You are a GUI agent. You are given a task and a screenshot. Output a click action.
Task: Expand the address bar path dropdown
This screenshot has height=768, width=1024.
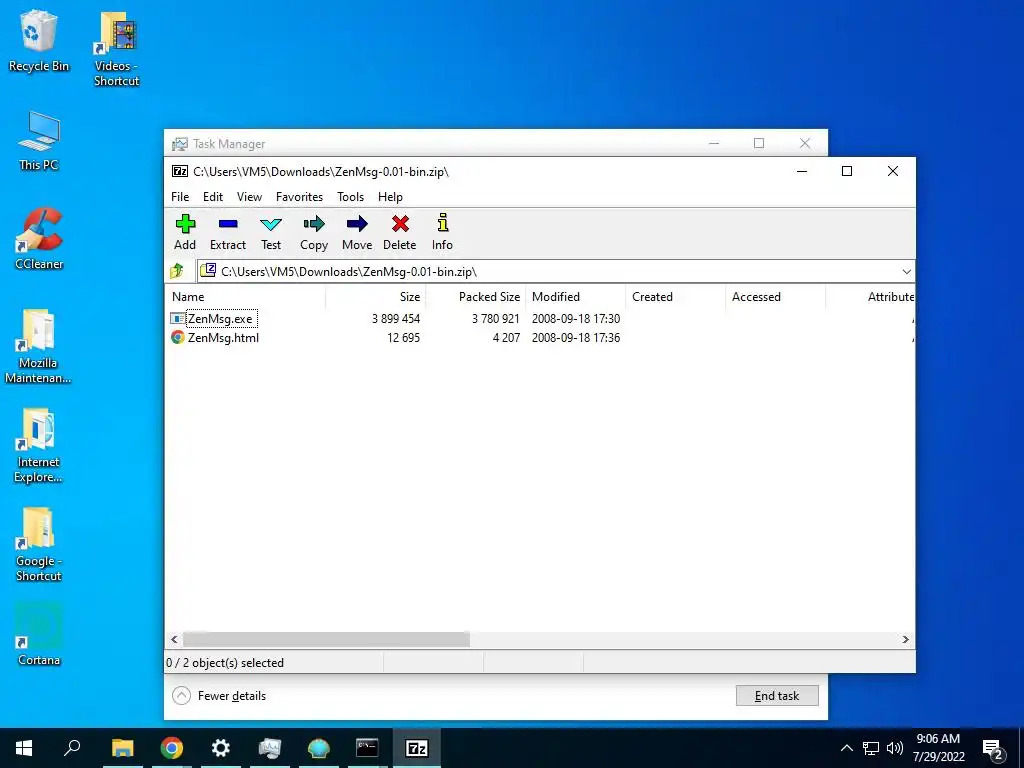(906, 272)
